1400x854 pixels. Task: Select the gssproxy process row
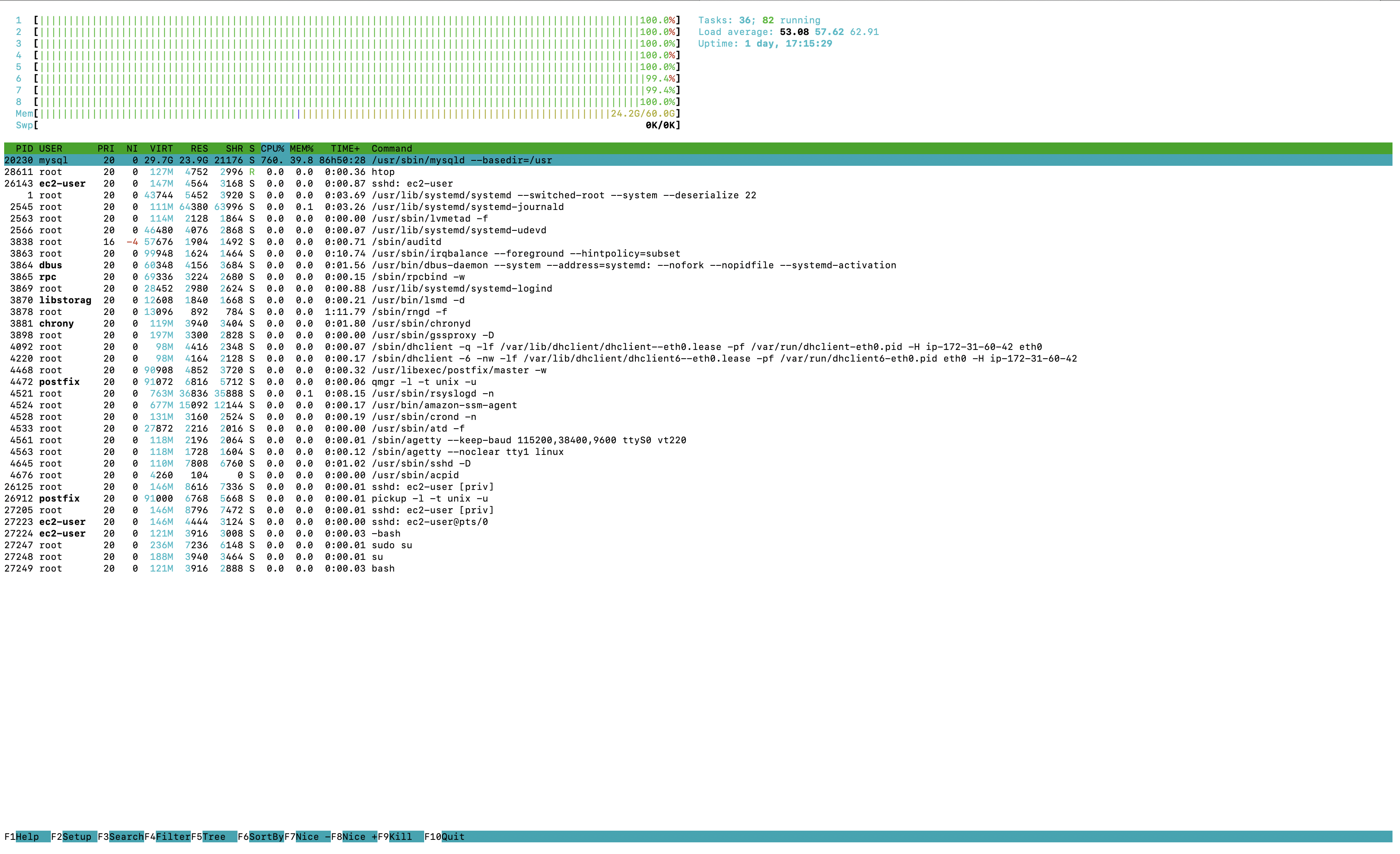tap(698, 335)
